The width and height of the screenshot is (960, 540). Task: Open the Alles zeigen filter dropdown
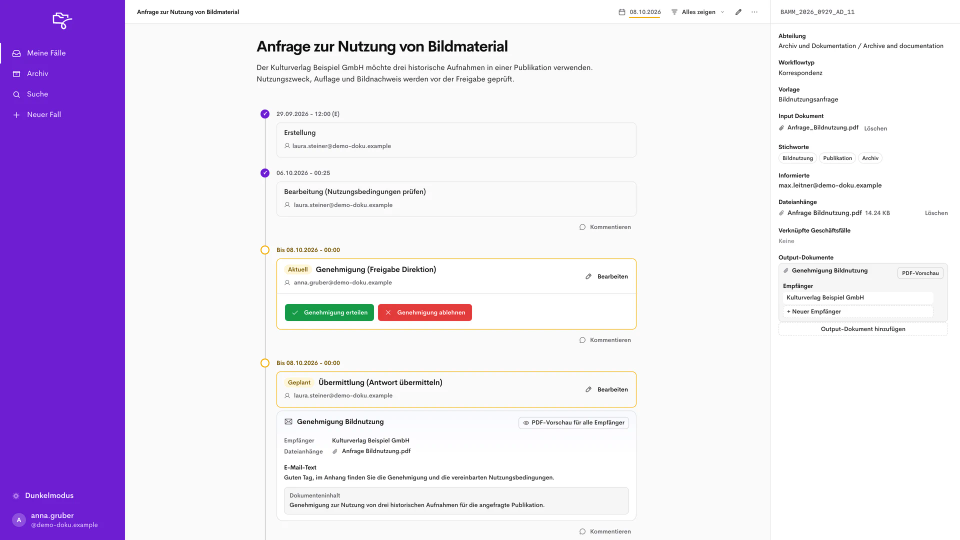pyautogui.click(x=698, y=12)
